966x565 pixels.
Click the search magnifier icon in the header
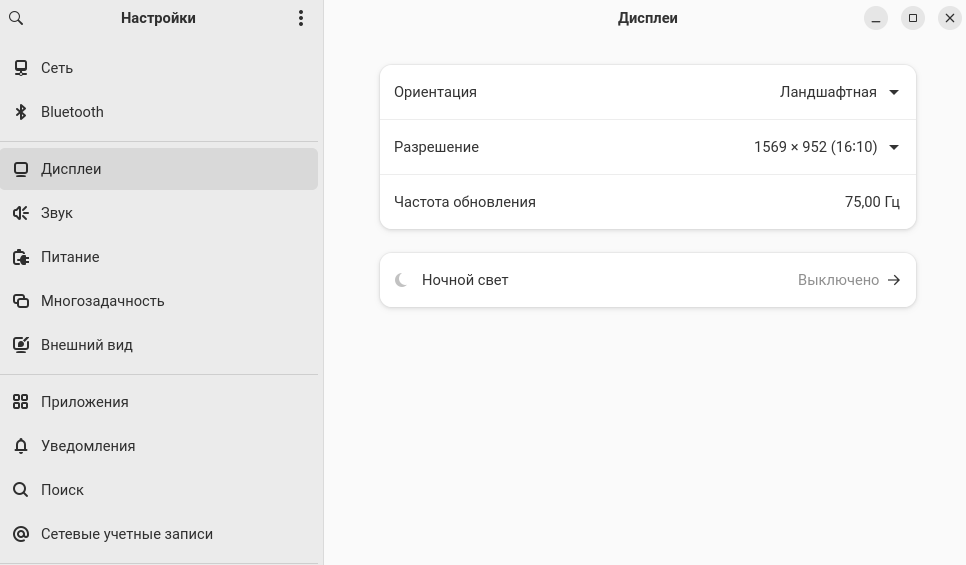[16, 18]
